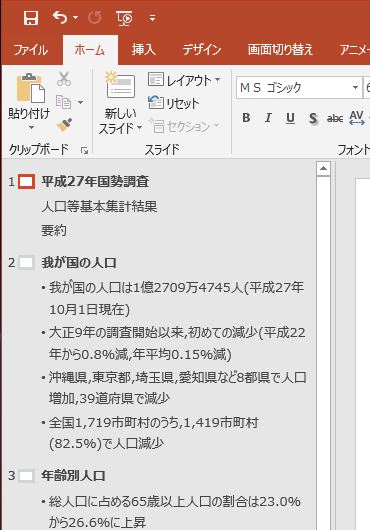Select slide 3 icon in outline
This screenshot has width=370, height=530.
[26, 476]
